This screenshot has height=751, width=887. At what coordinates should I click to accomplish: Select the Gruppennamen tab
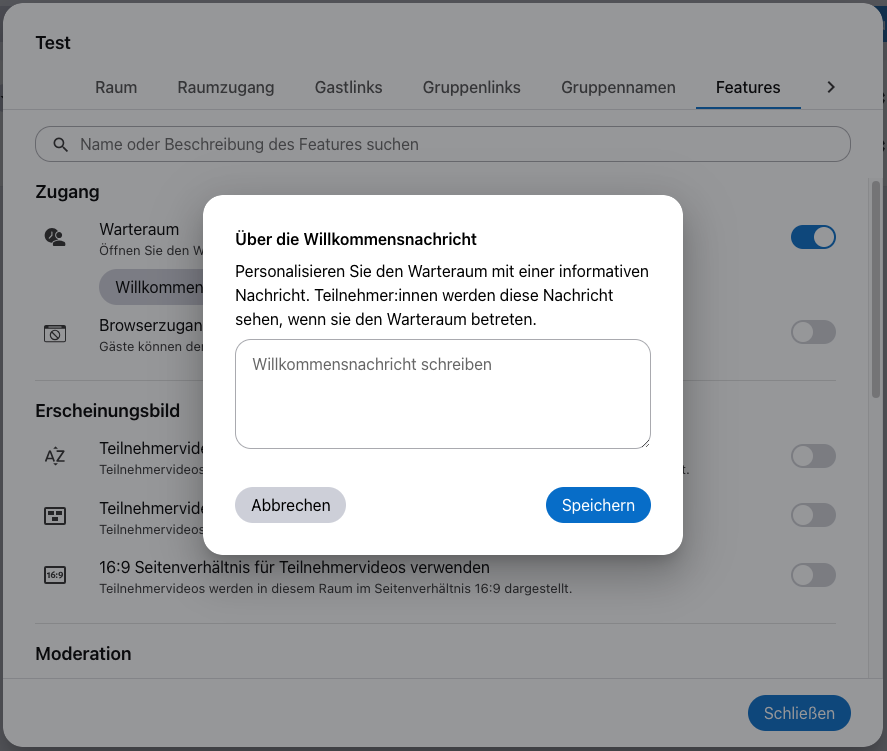tap(618, 87)
